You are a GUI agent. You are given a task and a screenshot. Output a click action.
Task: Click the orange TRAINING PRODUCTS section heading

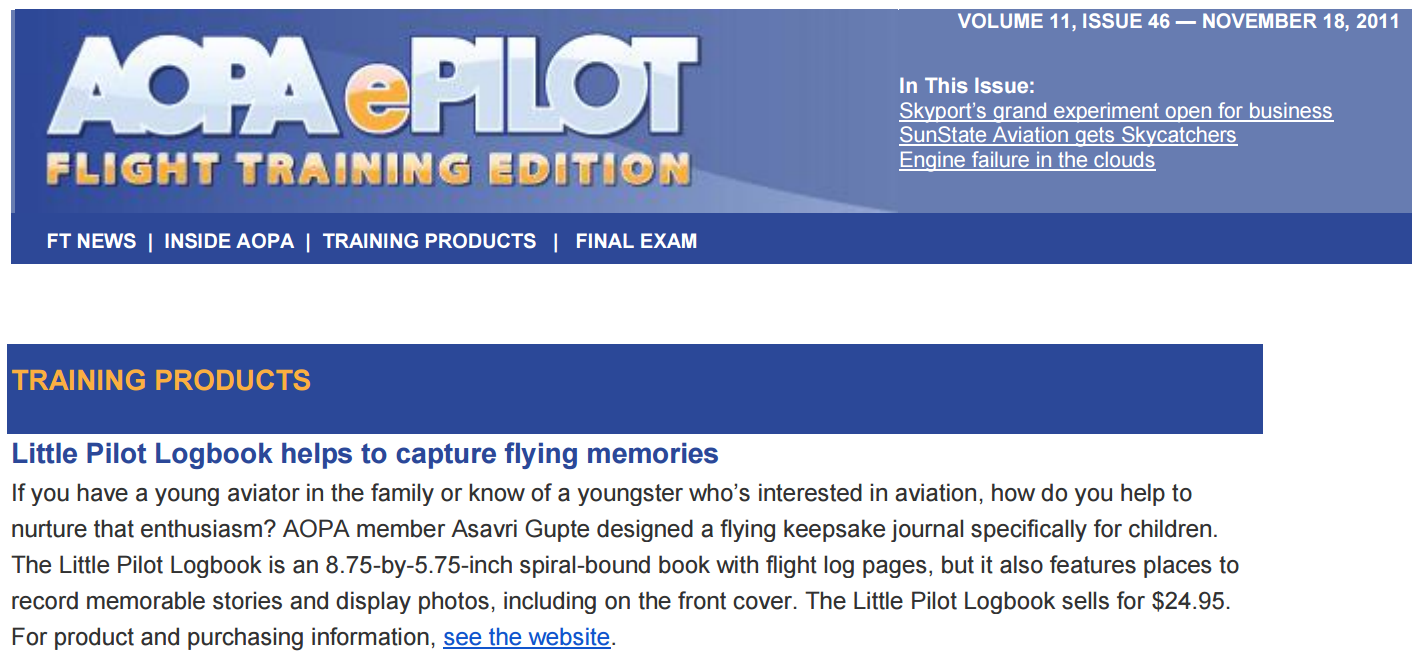[161, 380]
